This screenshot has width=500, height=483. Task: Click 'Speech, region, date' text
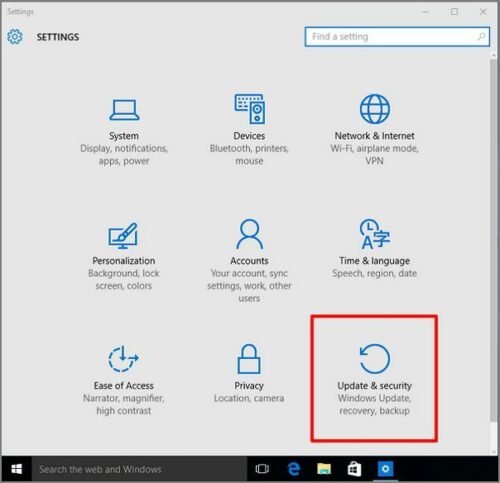click(x=374, y=273)
